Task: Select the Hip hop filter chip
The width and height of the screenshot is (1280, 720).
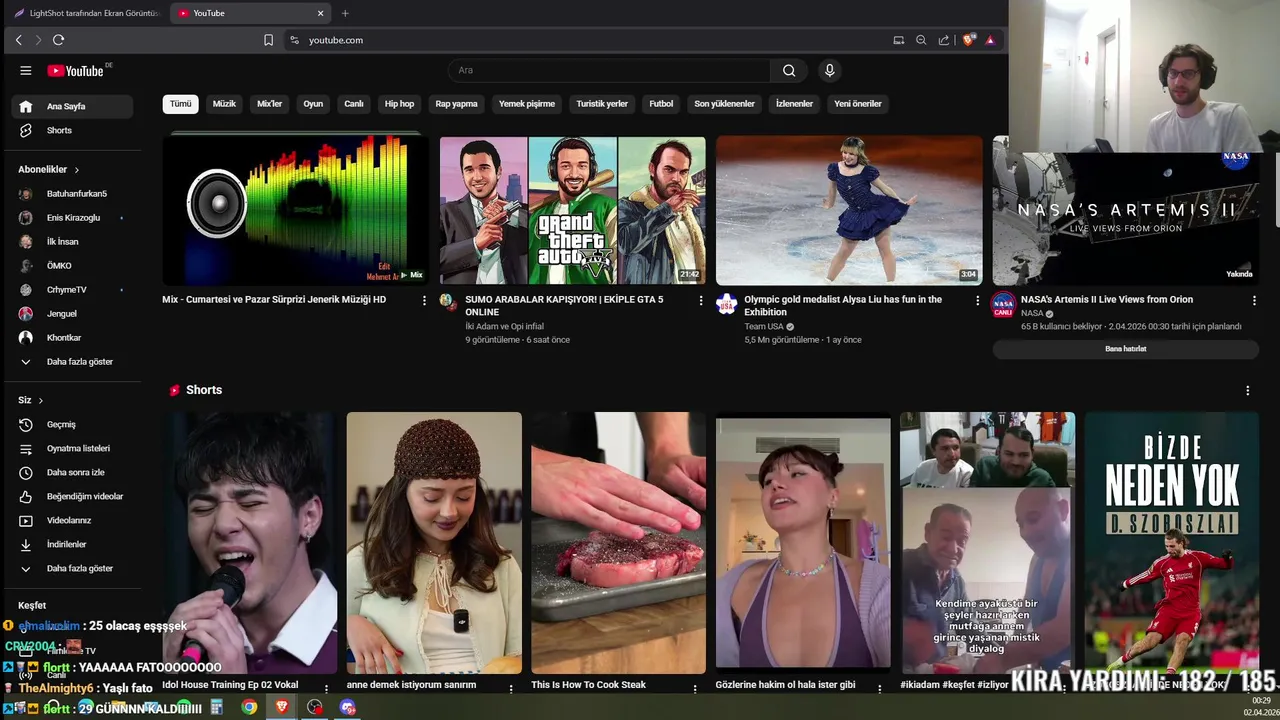Action: [399, 104]
